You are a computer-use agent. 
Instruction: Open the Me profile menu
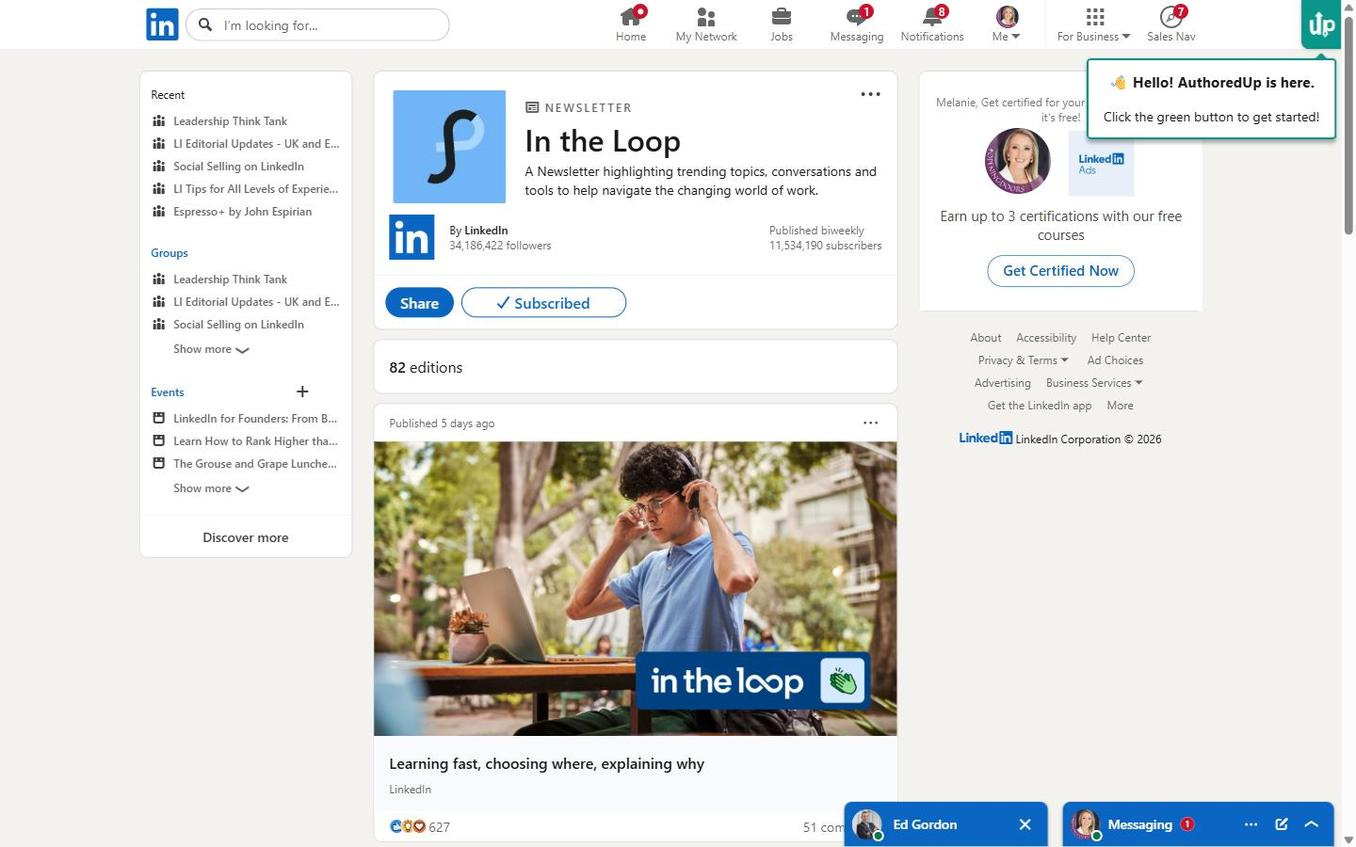[x=1006, y=24]
